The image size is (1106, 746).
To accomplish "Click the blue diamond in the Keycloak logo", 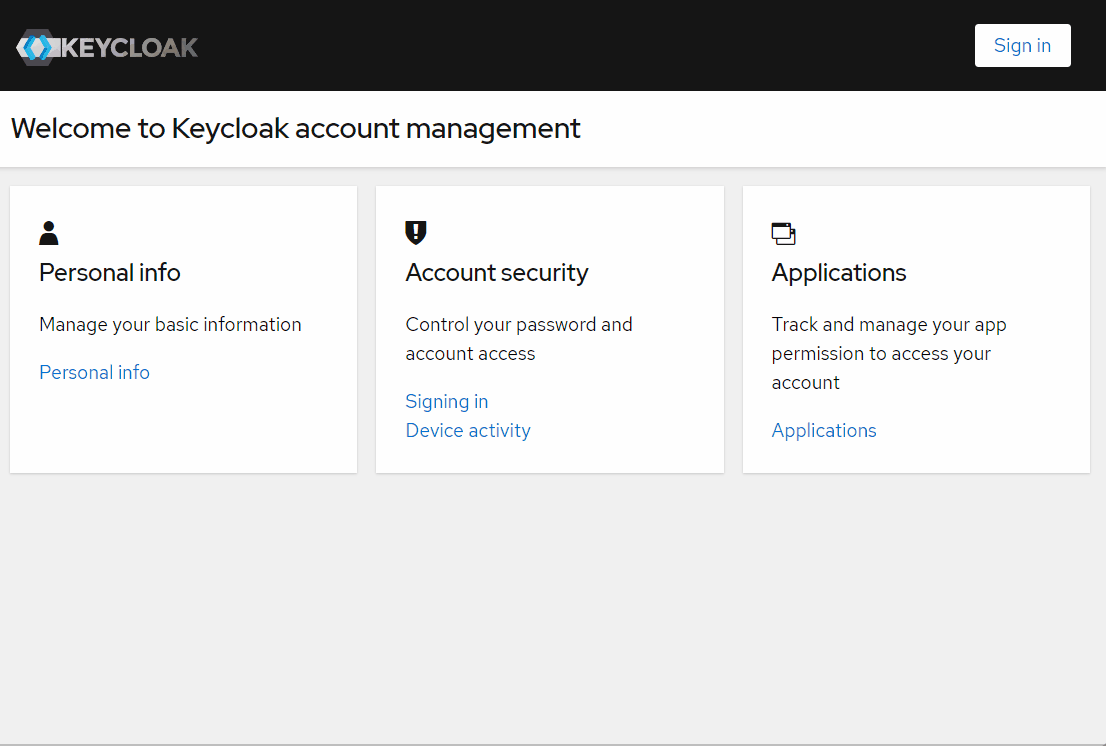I will click(35, 46).
